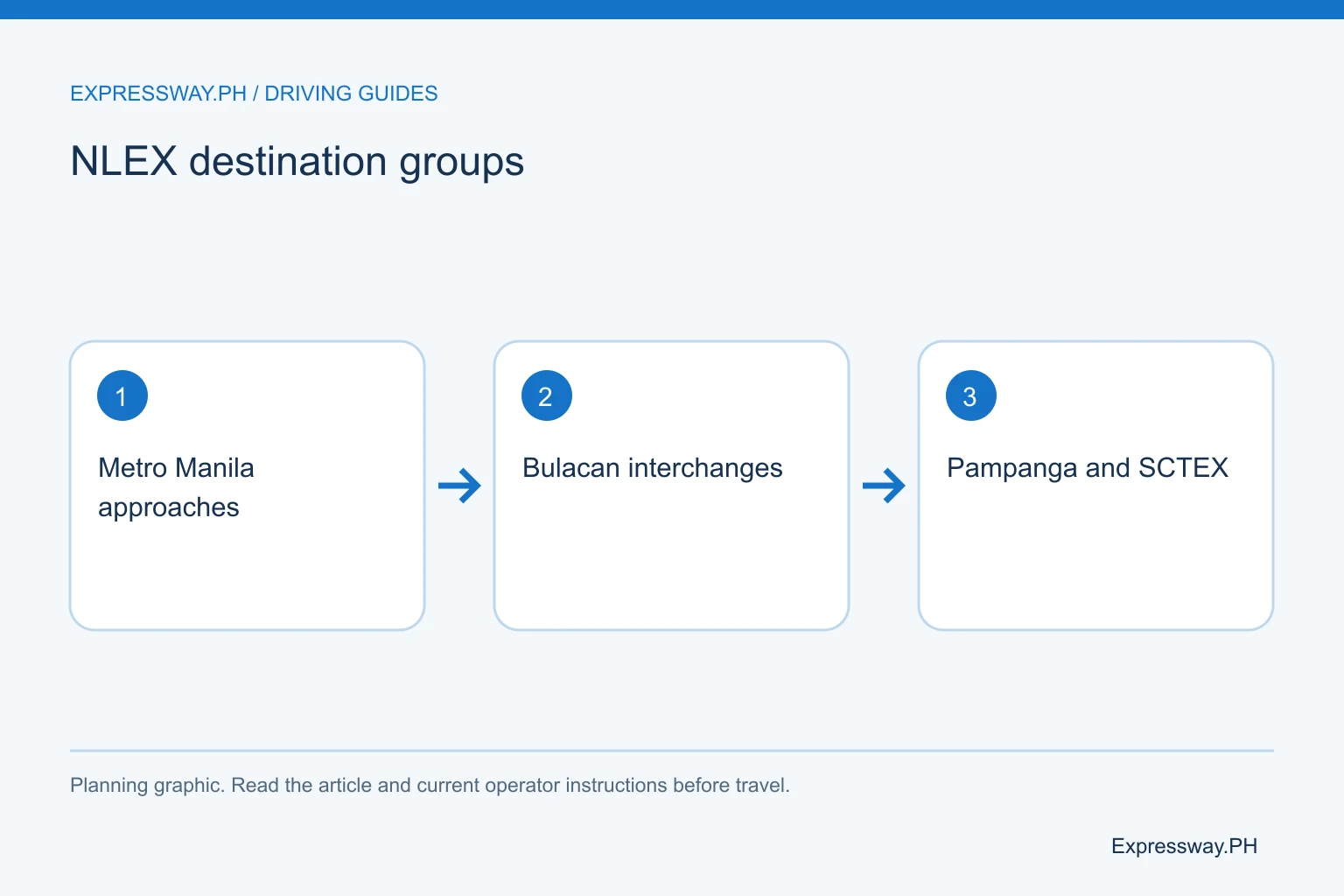Screen dimensions: 1344x896
Task: Click the empty area inside the Bulacan card
Action: click(672, 560)
